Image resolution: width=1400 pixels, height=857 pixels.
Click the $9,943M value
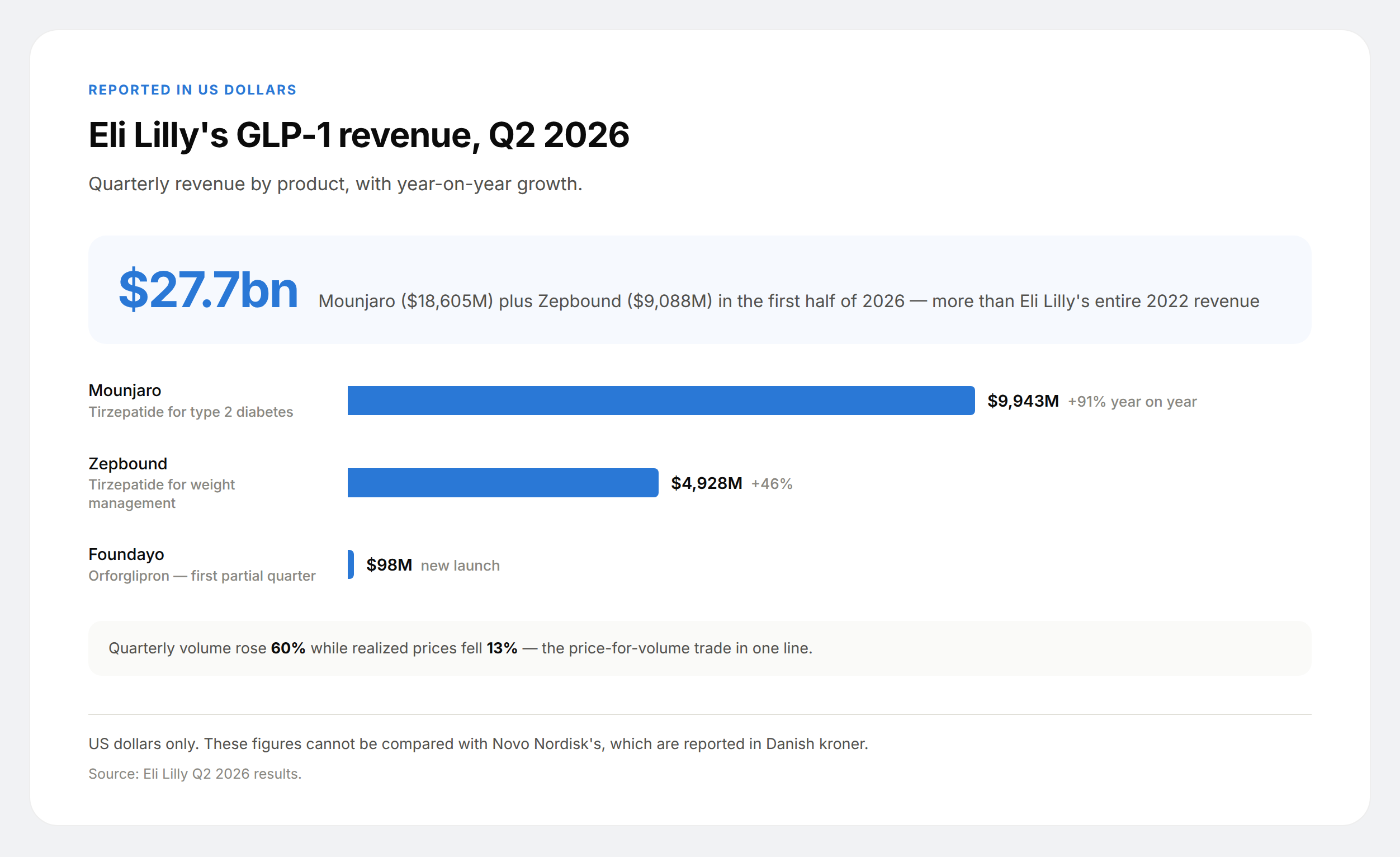1023,401
